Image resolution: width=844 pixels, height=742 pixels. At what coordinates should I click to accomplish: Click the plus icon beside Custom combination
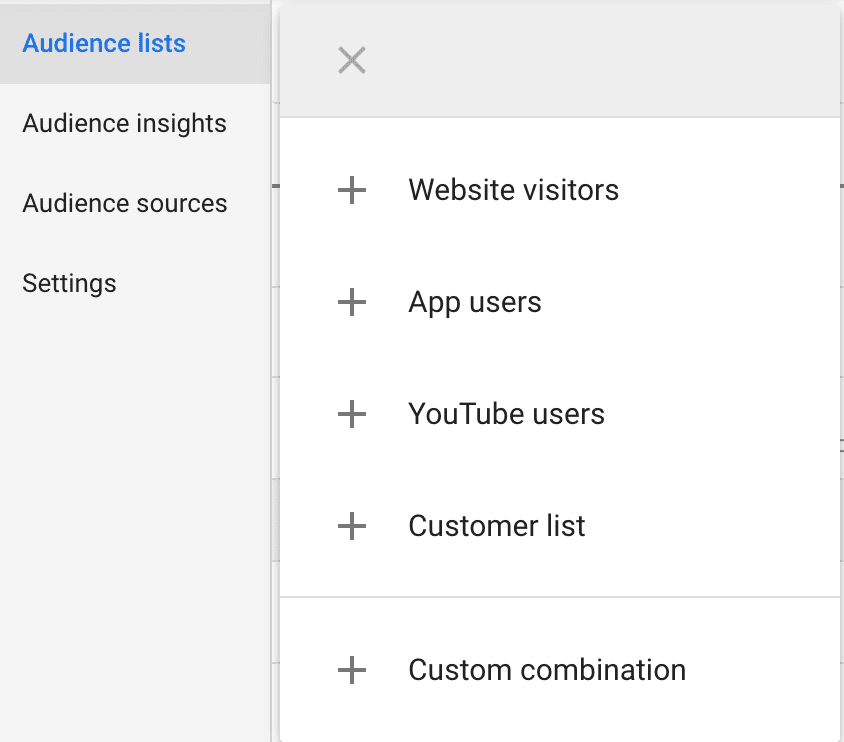(351, 670)
